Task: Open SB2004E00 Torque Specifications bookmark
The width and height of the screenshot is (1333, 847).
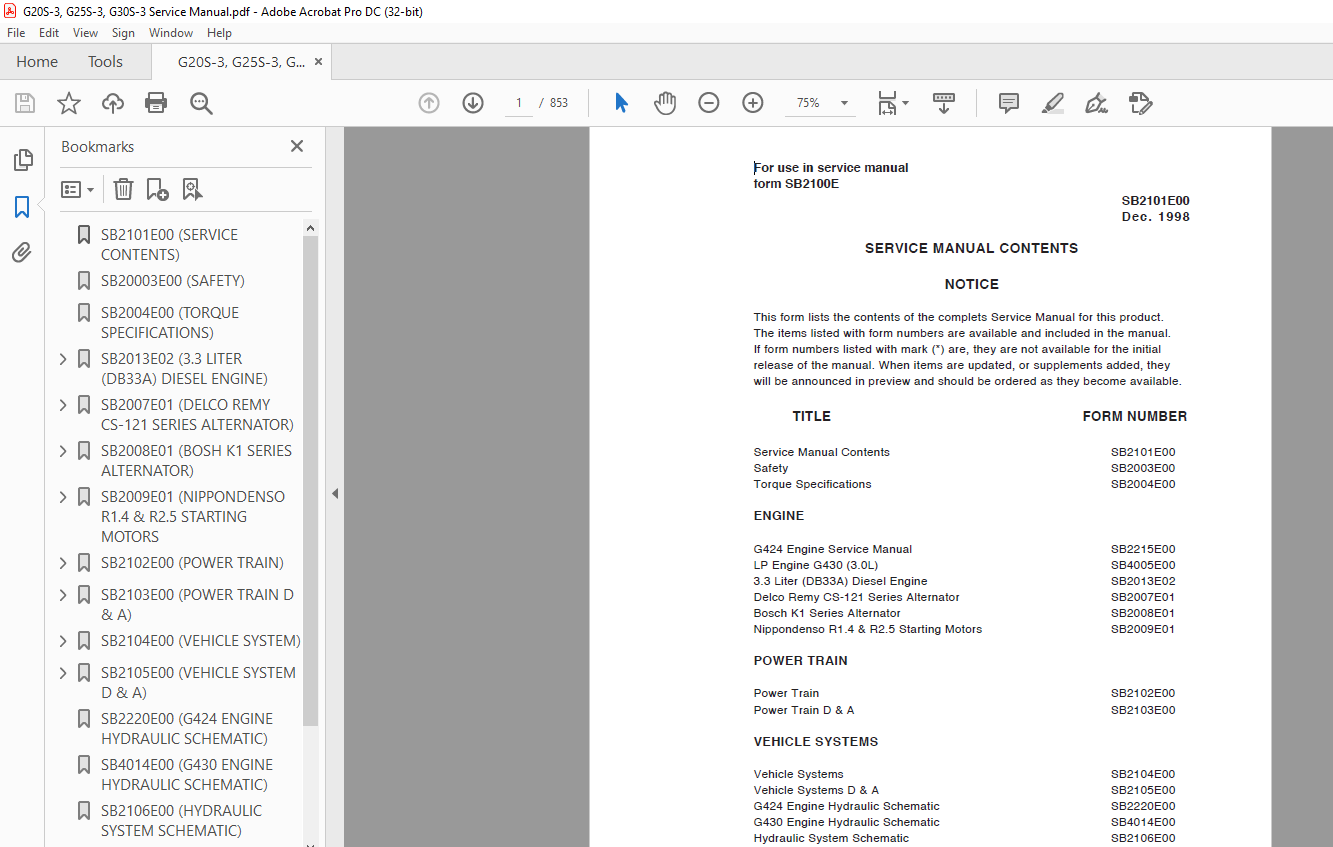Action: pyautogui.click(x=169, y=323)
